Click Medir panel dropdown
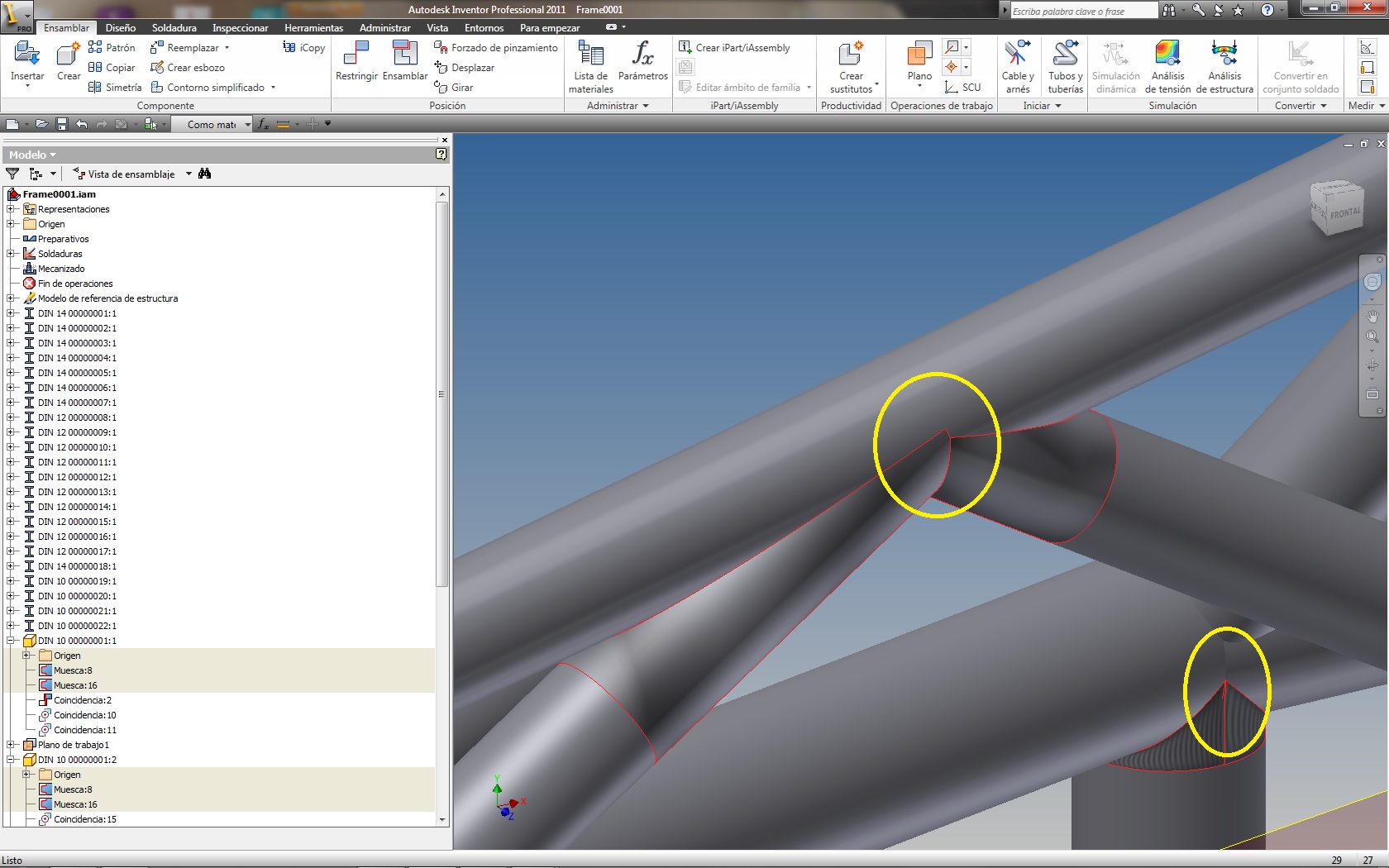 tap(1367, 106)
